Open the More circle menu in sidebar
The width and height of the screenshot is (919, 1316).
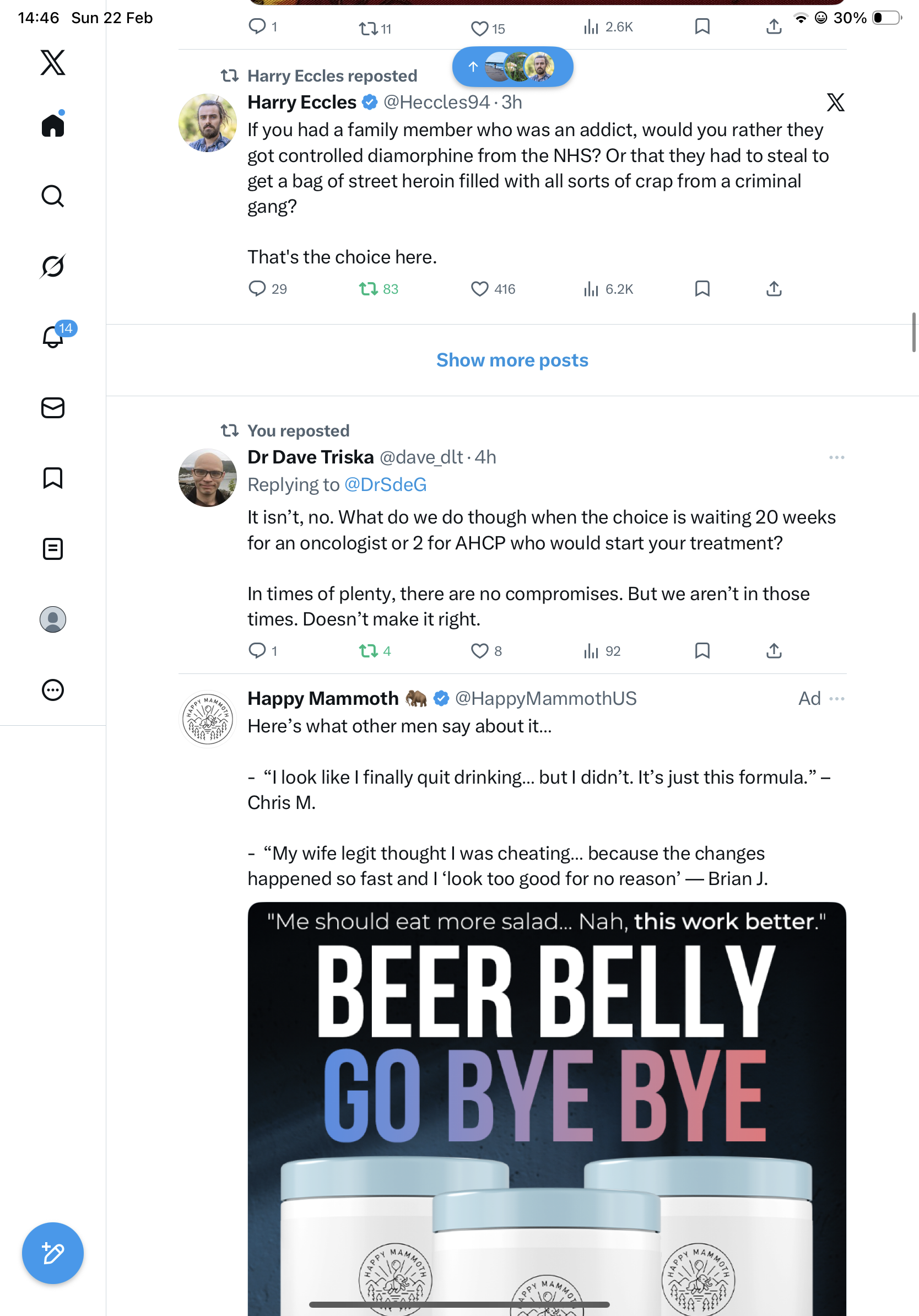tap(53, 690)
